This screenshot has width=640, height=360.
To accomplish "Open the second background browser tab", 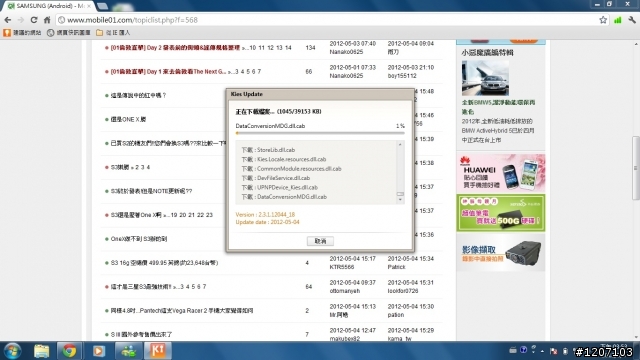I will tap(102, 6).
